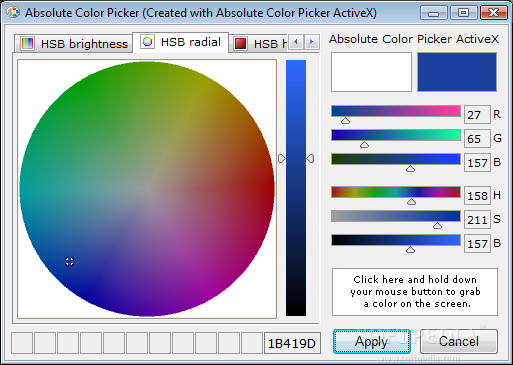
Task: Click the blue RGB channel slider
Action: (x=396, y=159)
